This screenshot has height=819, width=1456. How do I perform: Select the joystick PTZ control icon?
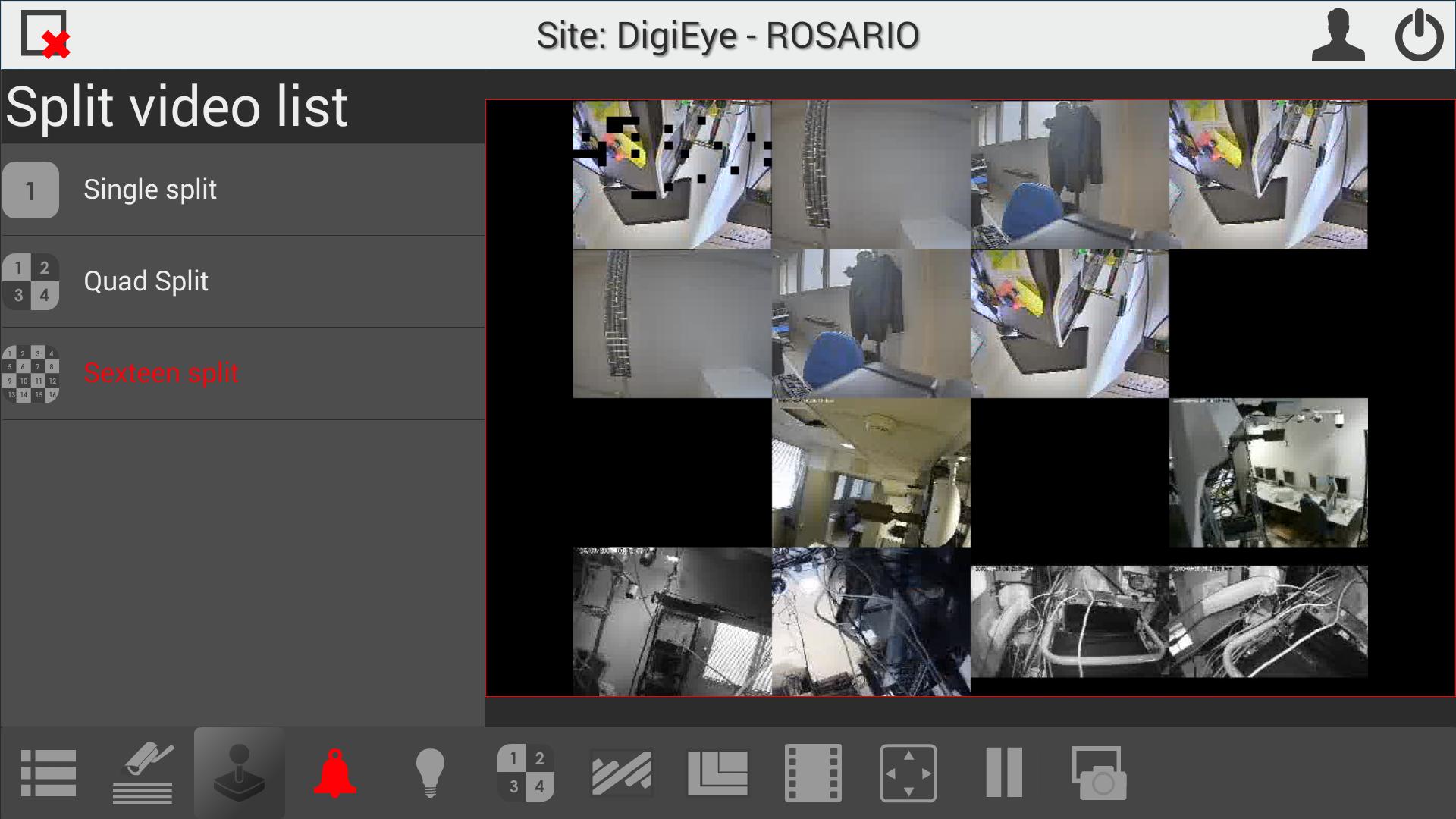tap(239, 773)
